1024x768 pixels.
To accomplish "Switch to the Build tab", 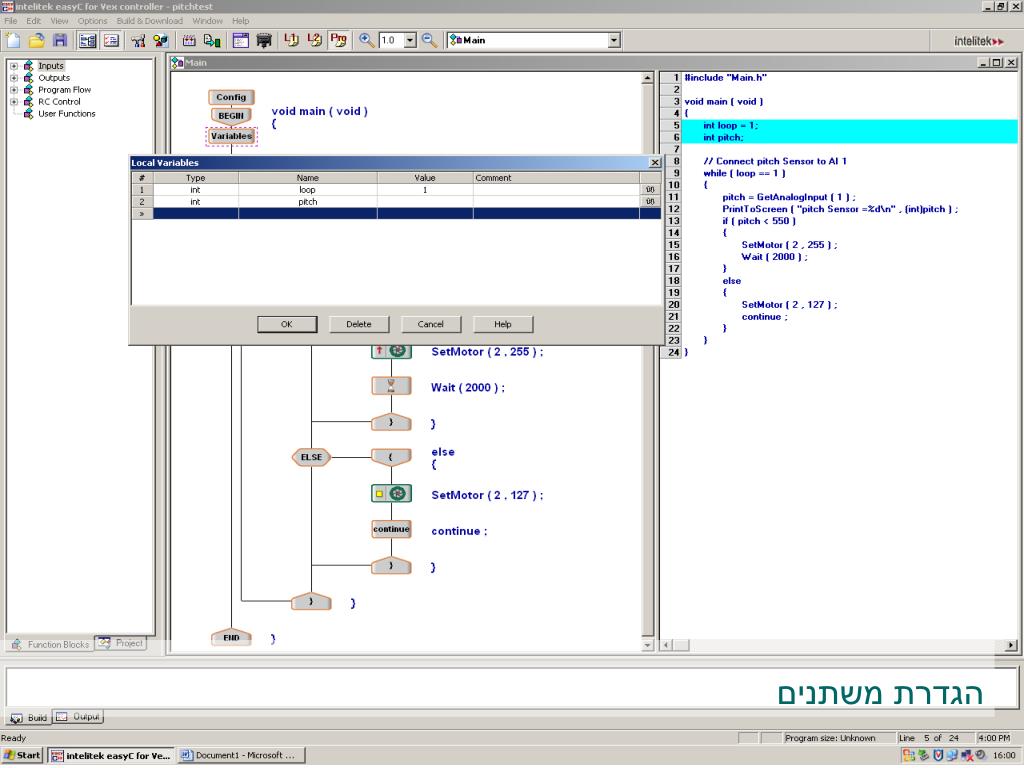I will coord(29,718).
